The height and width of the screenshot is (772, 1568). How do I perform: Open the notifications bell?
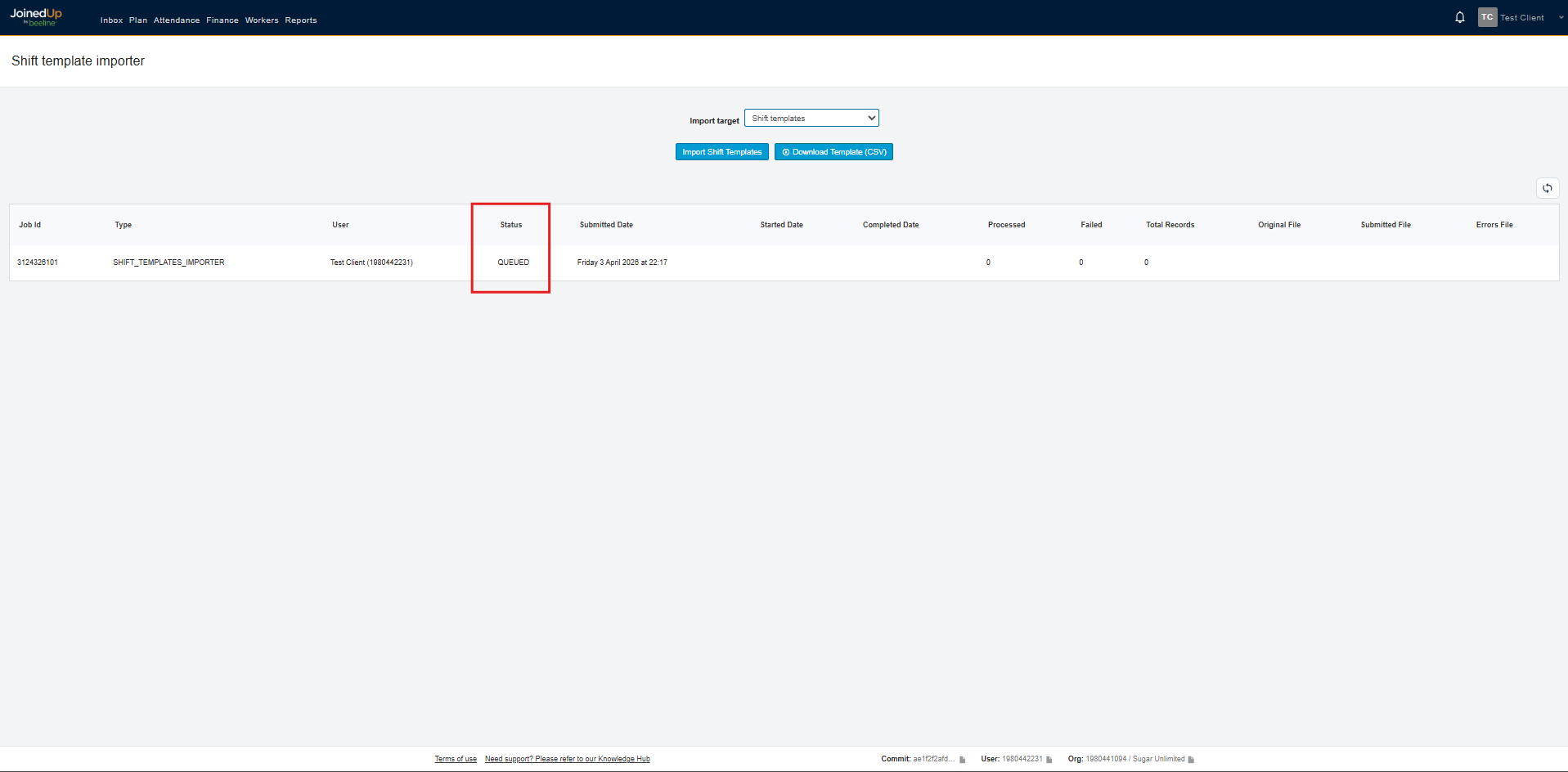1459,17
